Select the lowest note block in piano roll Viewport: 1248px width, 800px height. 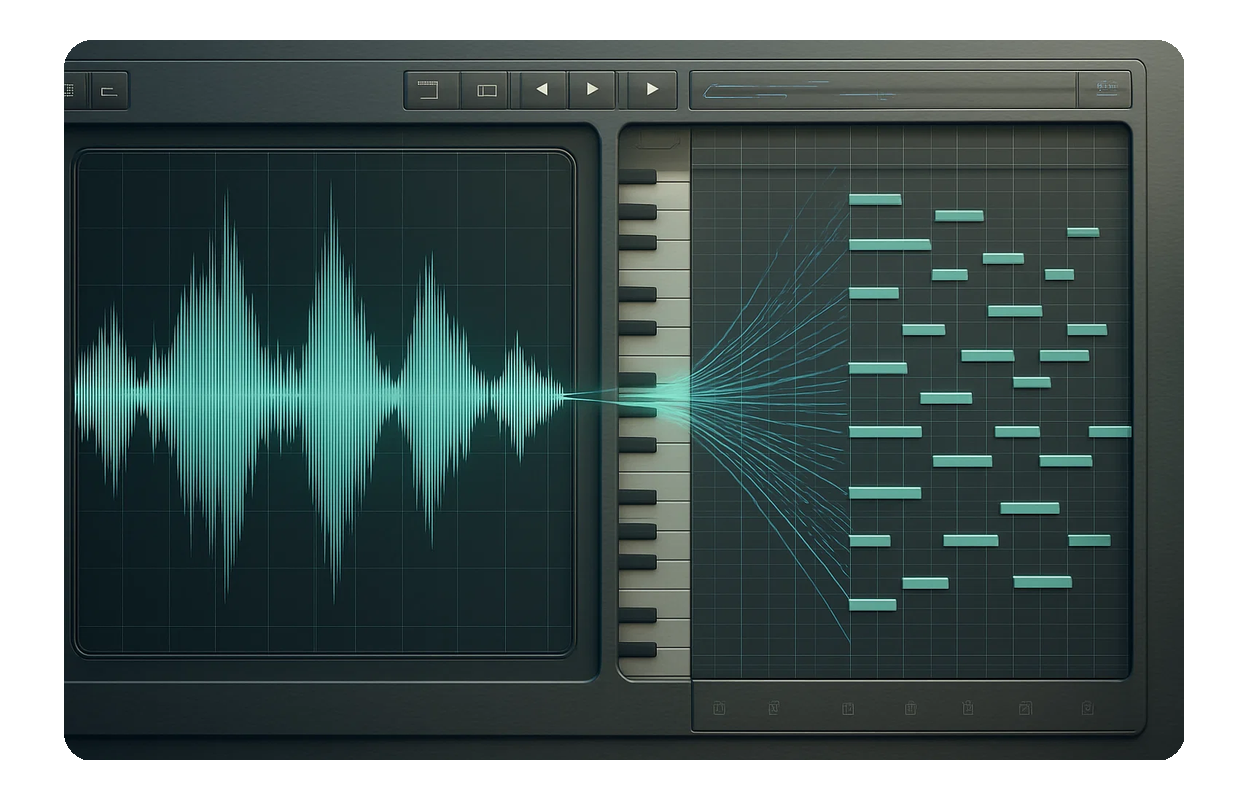click(x=872, y=605)
